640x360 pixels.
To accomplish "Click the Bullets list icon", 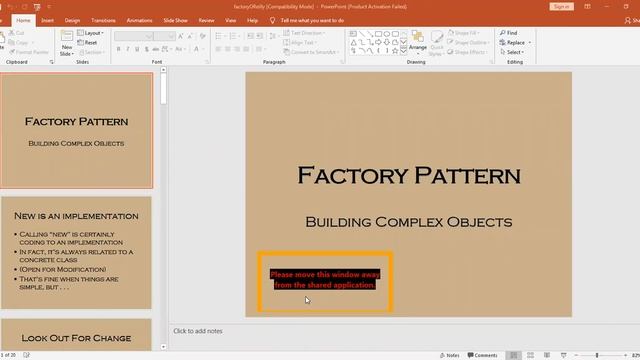I will (x=218, y=36).
